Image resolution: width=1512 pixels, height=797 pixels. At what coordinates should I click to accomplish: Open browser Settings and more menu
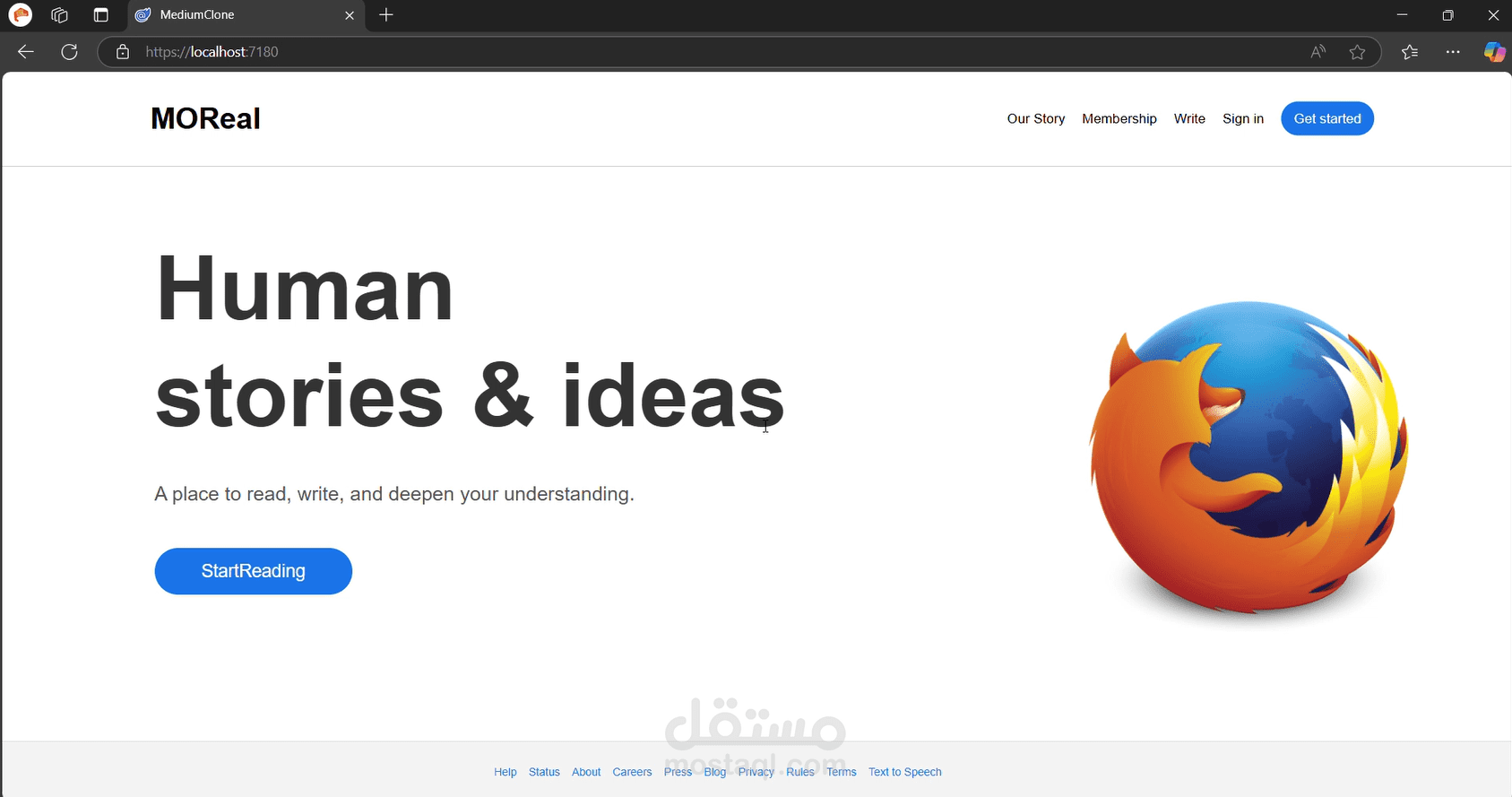click(x=1453, y=52)
